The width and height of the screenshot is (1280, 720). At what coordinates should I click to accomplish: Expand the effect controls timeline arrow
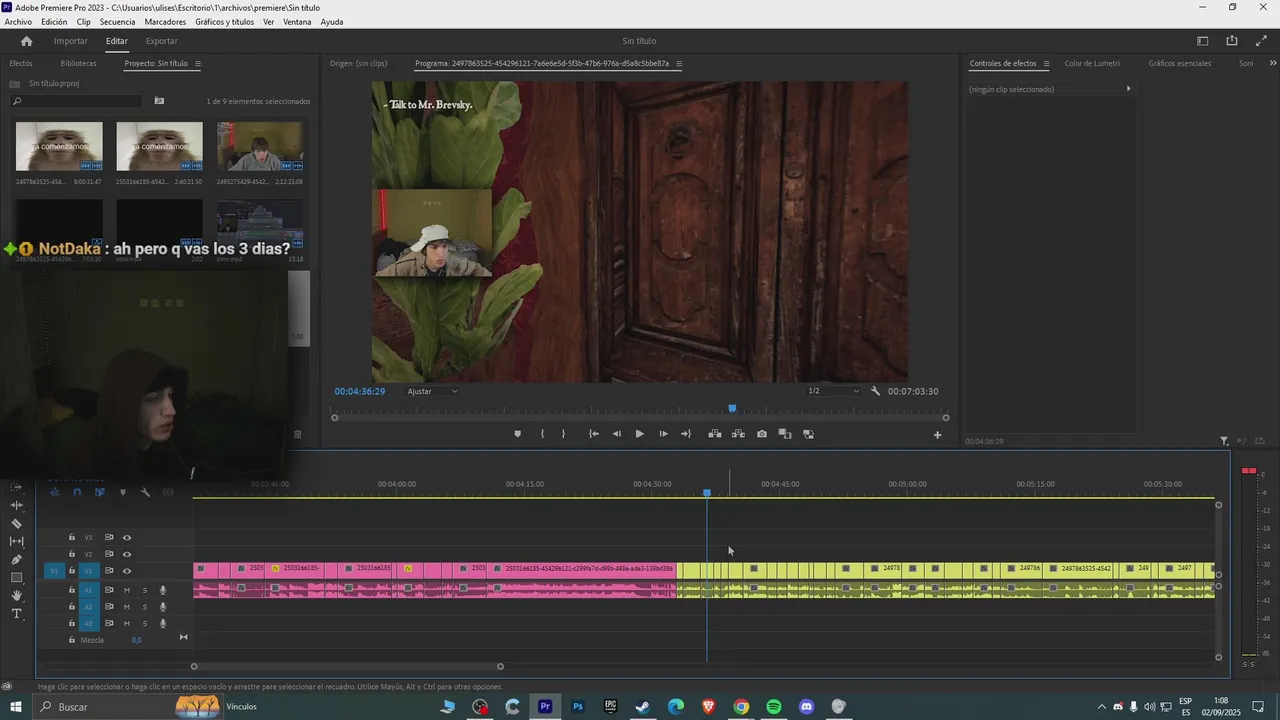pos(1128,89)
